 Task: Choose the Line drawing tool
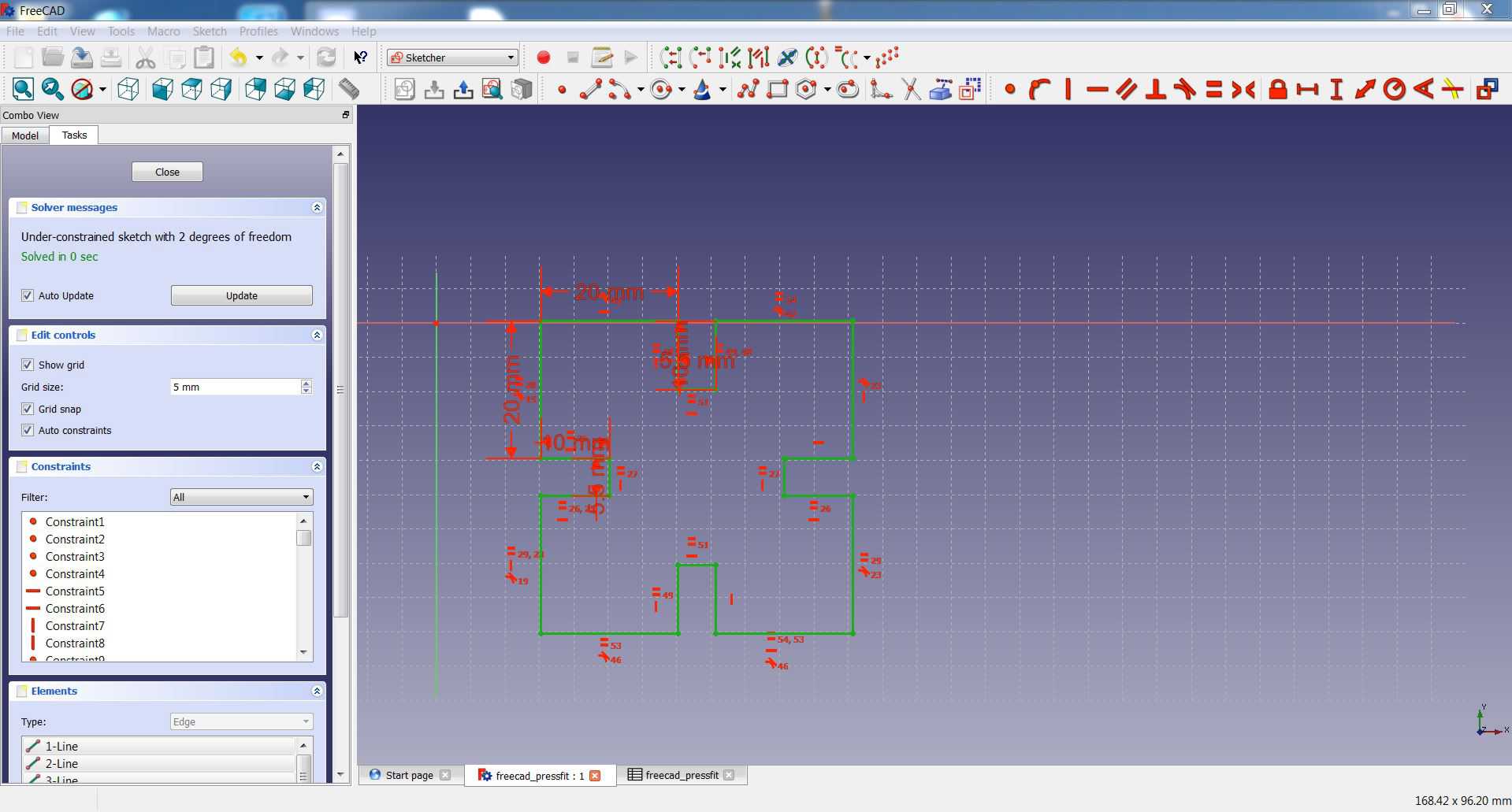pyautogui.click(x=591, y=89)
